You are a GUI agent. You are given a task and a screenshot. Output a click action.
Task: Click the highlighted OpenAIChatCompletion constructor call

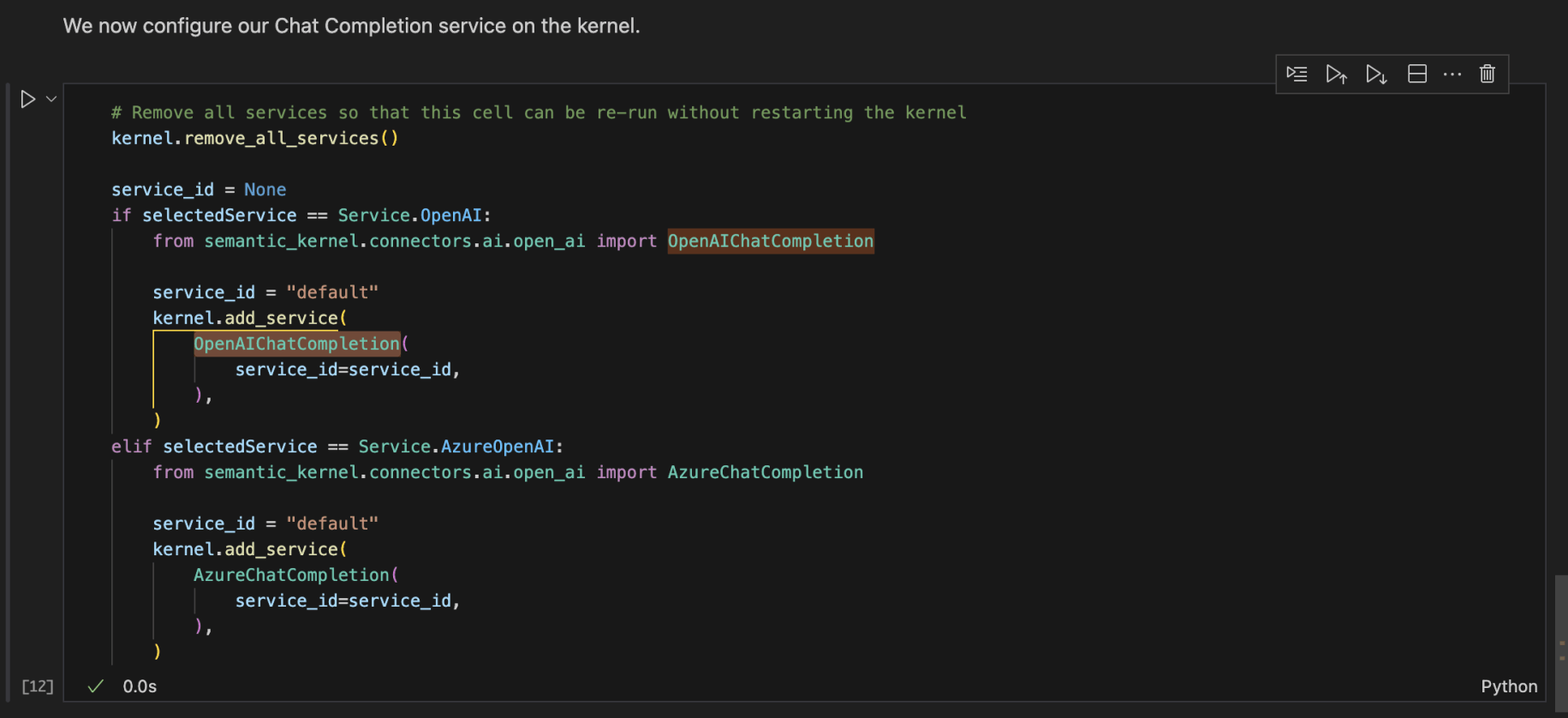(296, 344)
